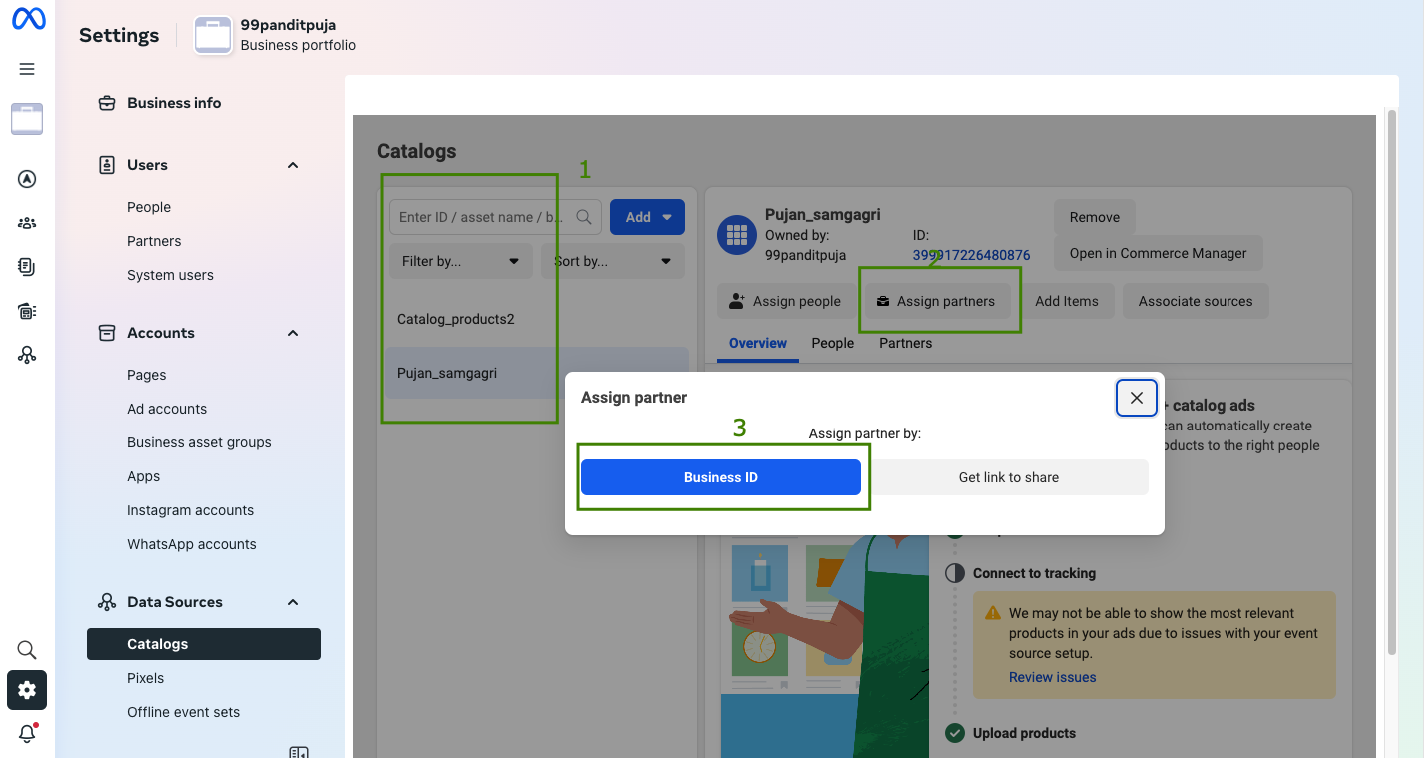Viewport: 1424px width, 758px height.
Task: Collapse the Data Sources section
Action: (293, 602)
